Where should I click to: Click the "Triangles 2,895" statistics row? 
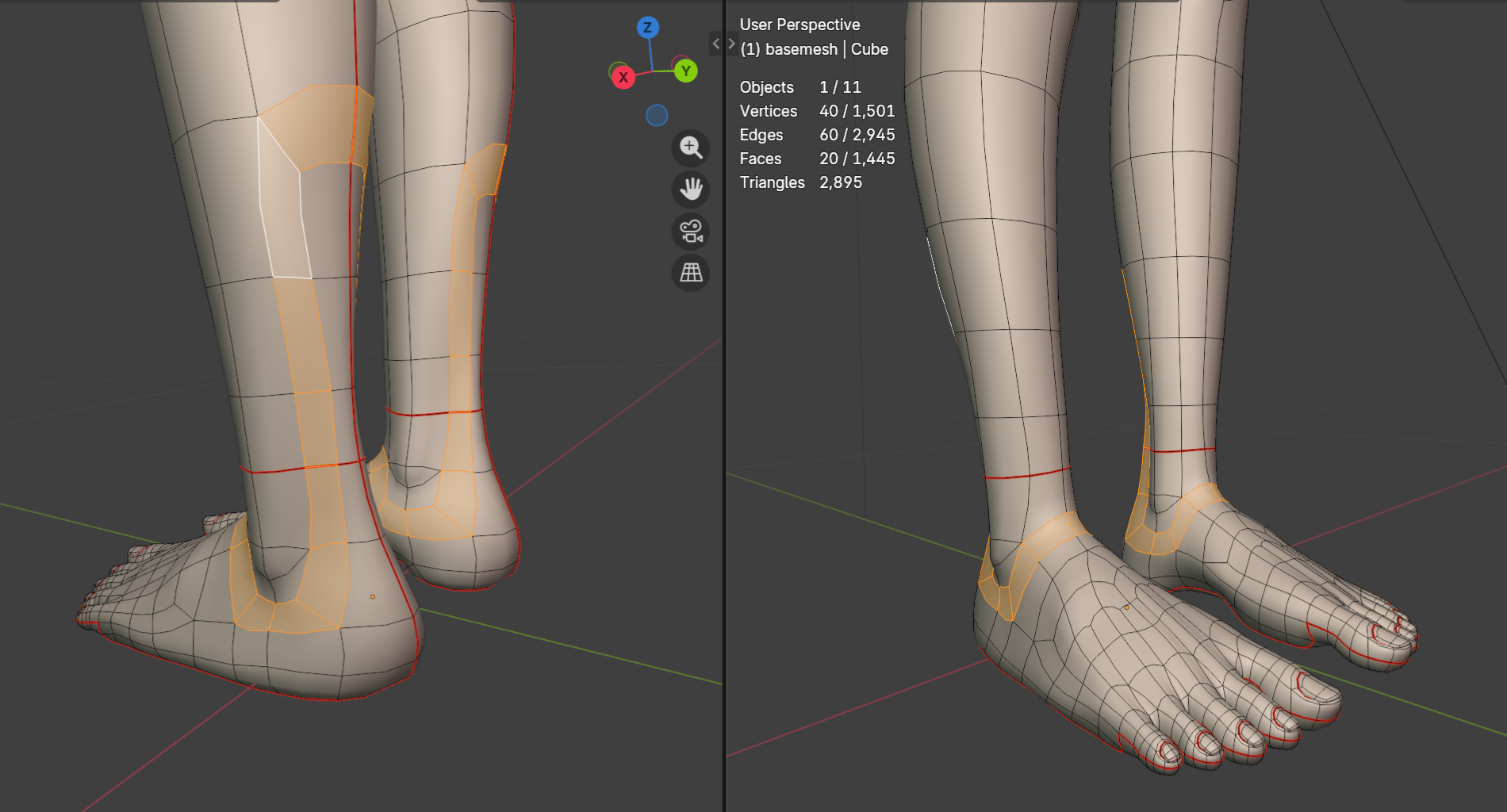tap(801, 182)
